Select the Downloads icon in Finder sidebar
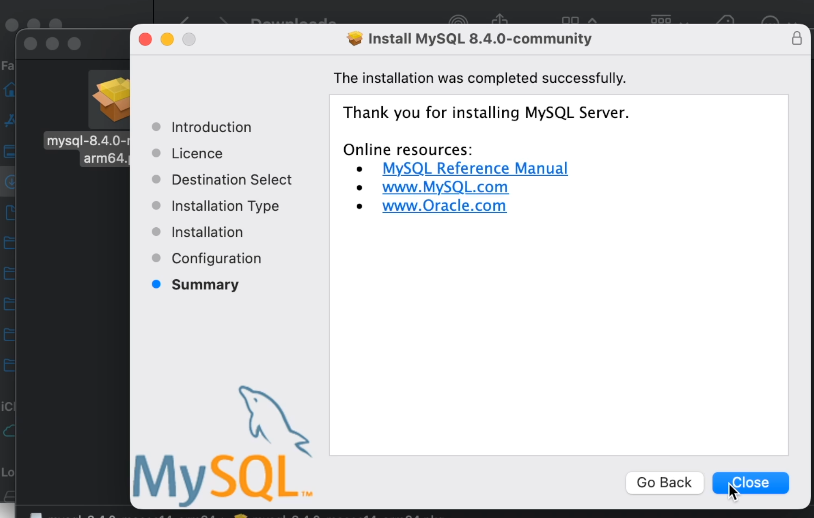This screenshot has height=518, width=814. pos(9,182)
